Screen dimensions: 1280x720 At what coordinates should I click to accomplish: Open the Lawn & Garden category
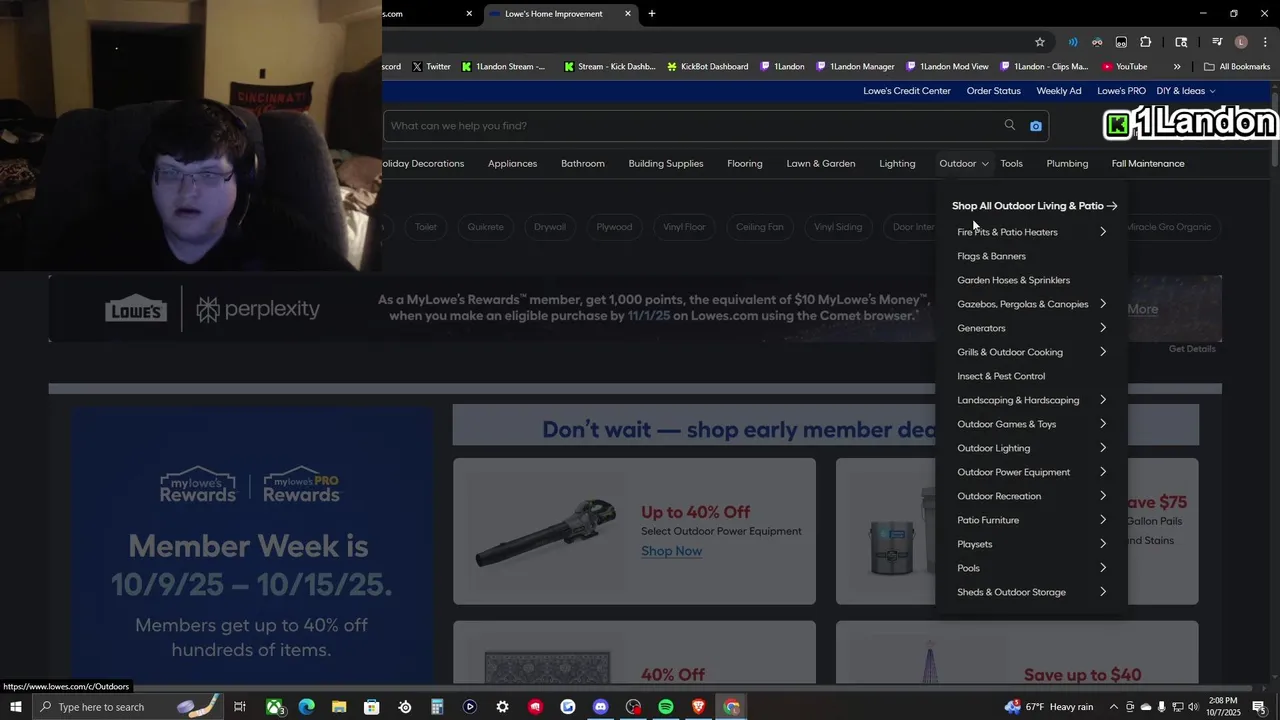(x=821, y=164)
